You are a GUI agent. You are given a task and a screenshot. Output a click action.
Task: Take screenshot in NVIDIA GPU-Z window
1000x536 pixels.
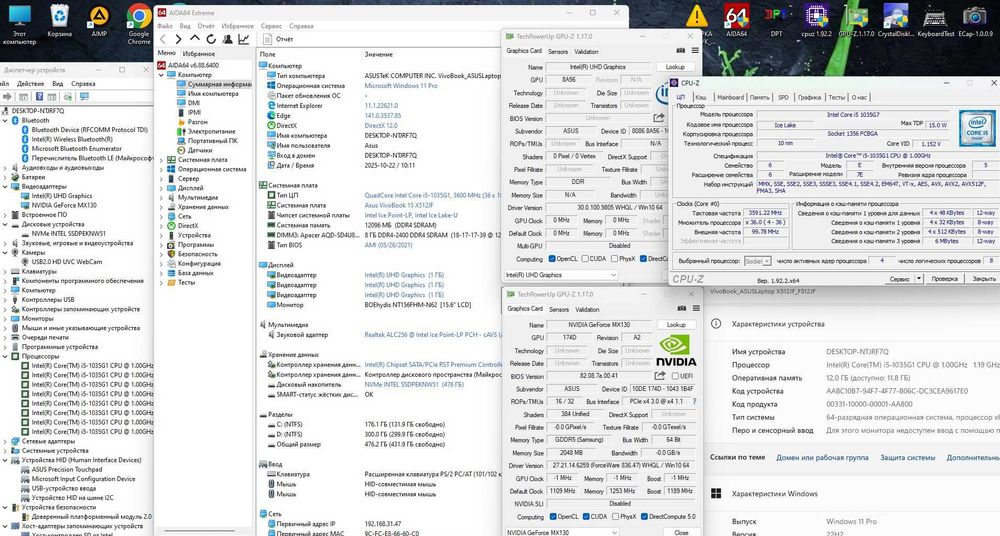click(681, 308)
